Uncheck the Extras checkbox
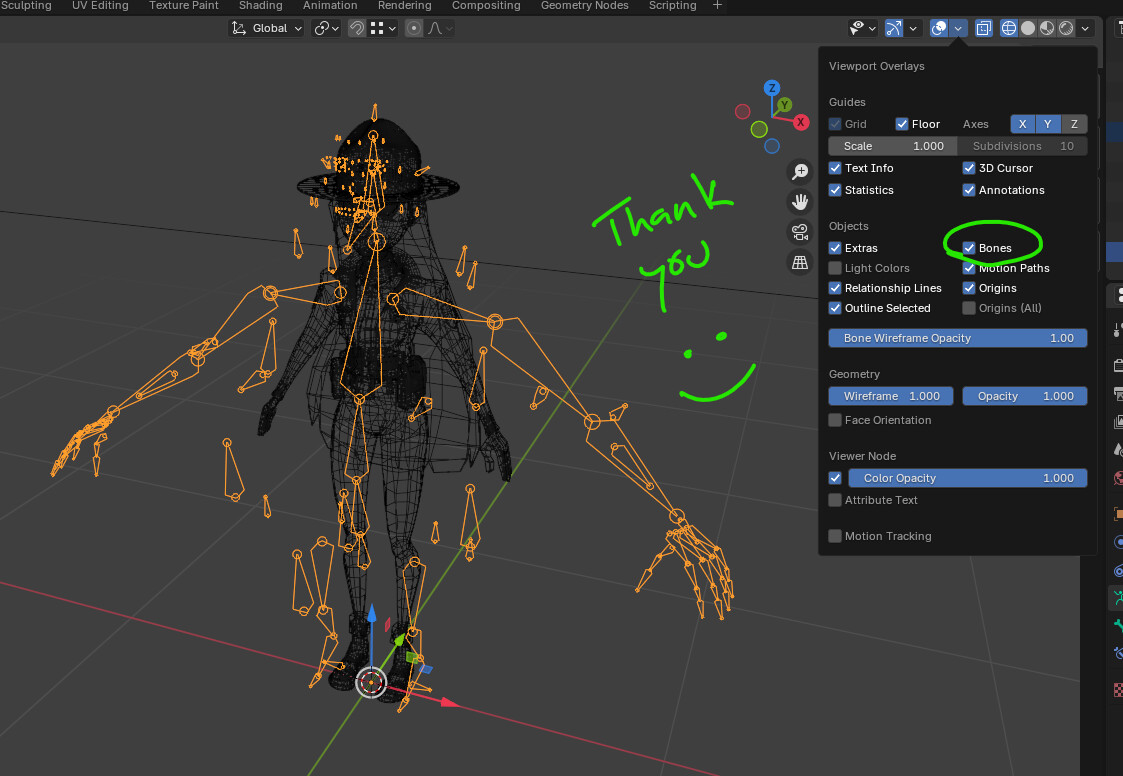The image size is (1123, 776). click(x=835, y=248)
